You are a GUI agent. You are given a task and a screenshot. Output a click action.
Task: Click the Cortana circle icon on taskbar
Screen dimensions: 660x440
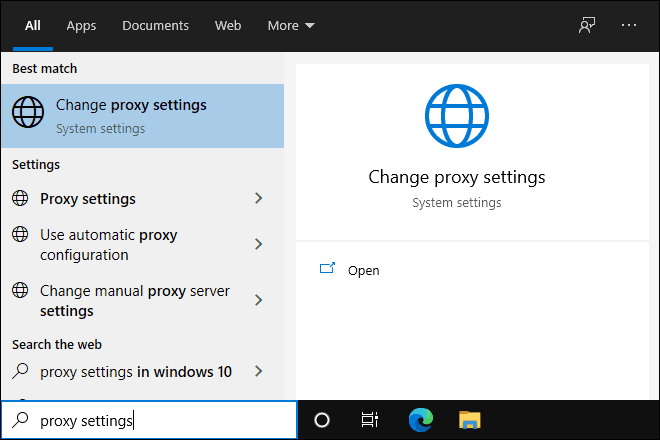tap(322, 420)
